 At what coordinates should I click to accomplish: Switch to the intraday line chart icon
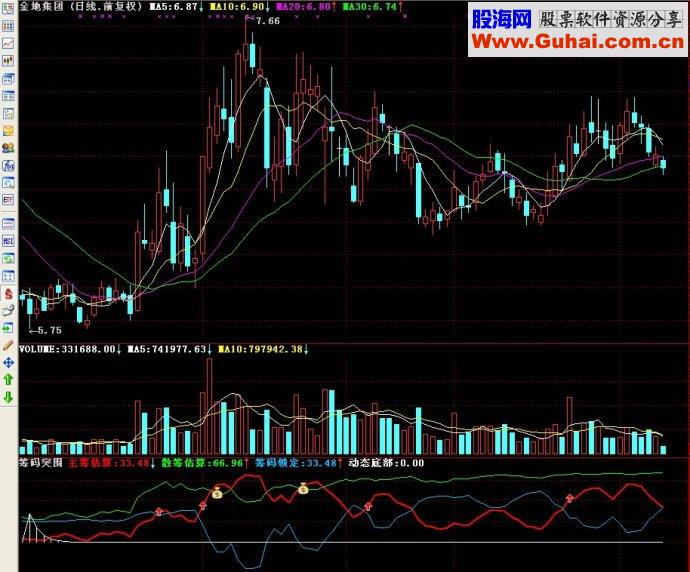tap(8, 43)
